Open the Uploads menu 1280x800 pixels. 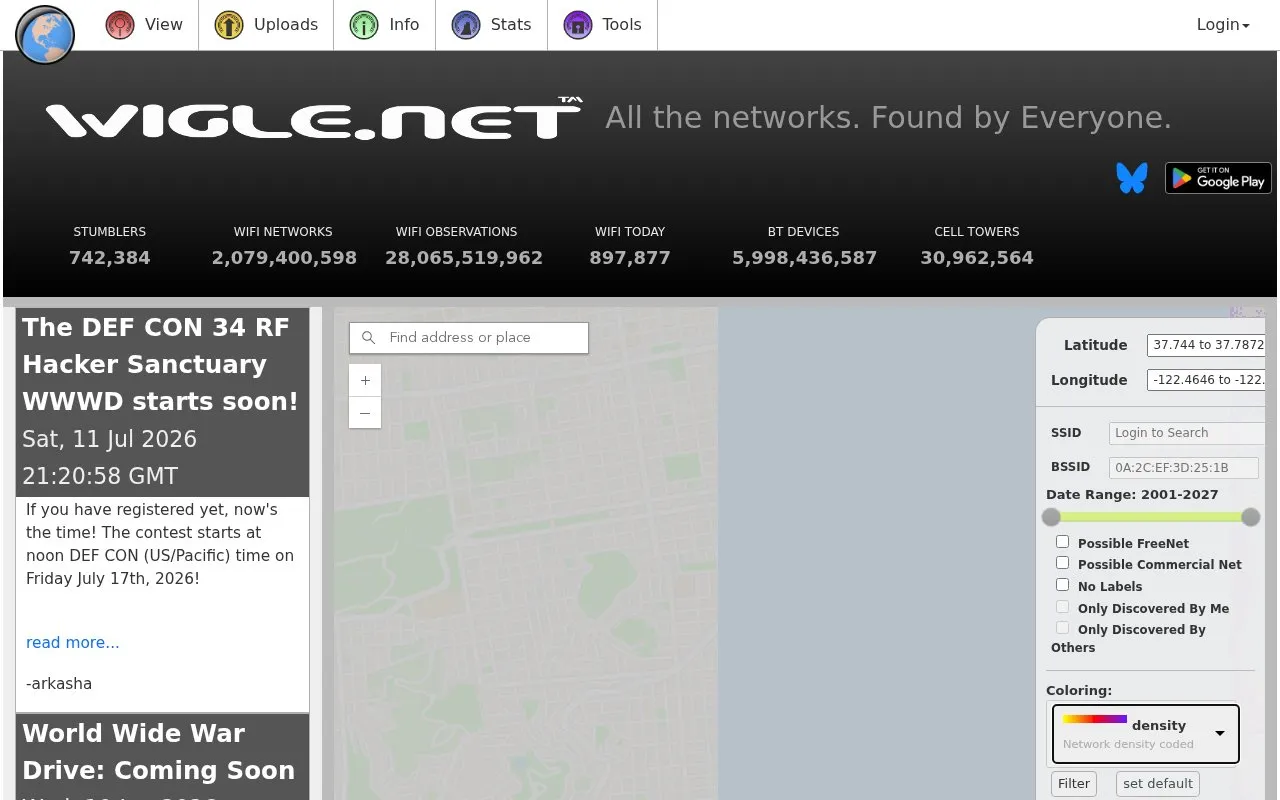(x=266, y=25)
